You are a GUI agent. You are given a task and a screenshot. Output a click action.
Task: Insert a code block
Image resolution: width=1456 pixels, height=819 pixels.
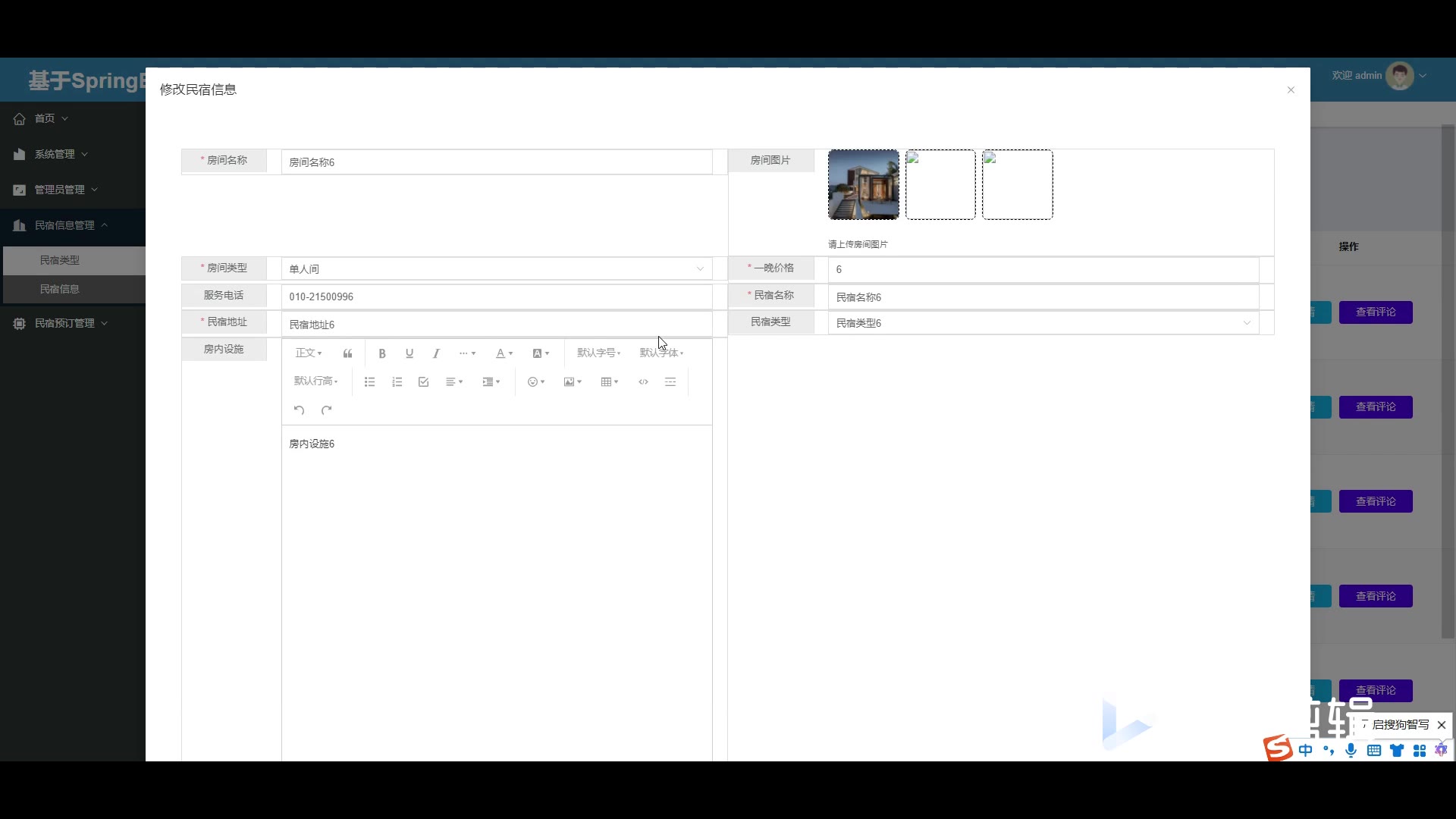tap(643, 382)
